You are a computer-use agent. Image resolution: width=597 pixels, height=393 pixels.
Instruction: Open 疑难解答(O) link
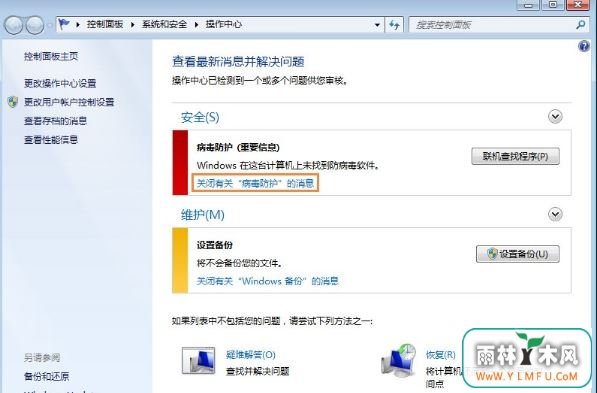[x=251, y=355]
